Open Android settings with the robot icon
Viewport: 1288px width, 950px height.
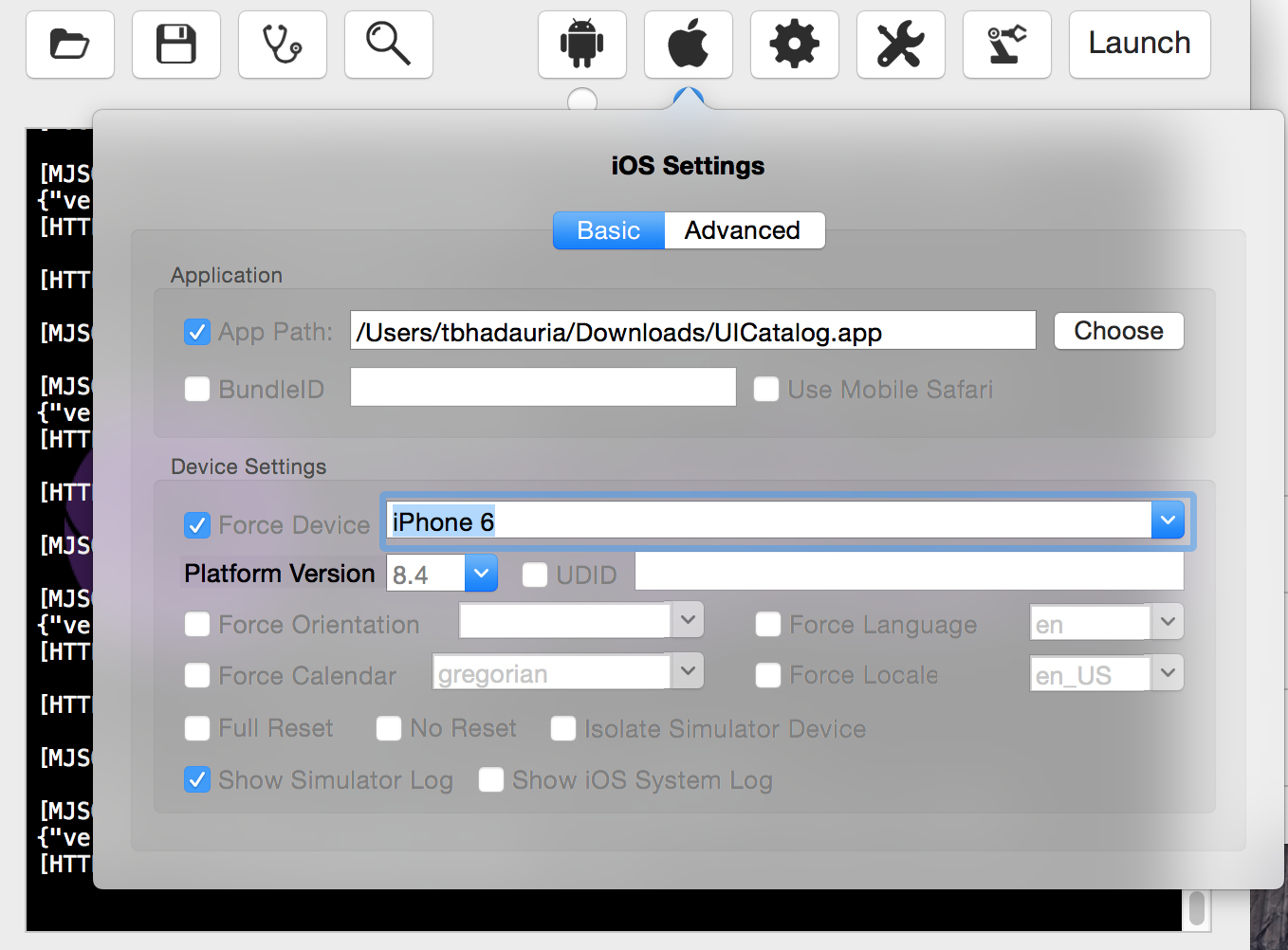pyautogui.click(x=582, y=45)
